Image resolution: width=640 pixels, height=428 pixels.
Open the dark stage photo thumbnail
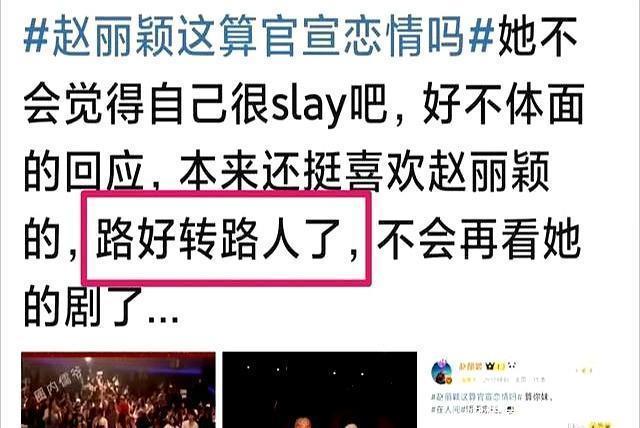pos(320,390)
